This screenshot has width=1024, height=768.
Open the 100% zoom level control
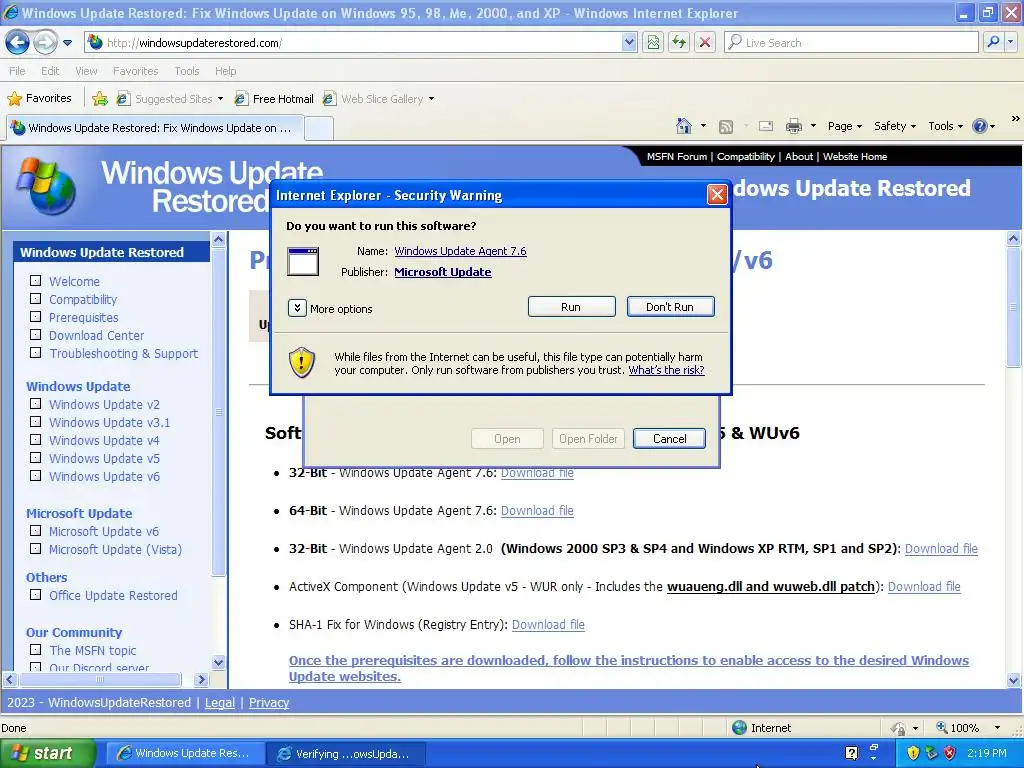[x=969, y=728]
